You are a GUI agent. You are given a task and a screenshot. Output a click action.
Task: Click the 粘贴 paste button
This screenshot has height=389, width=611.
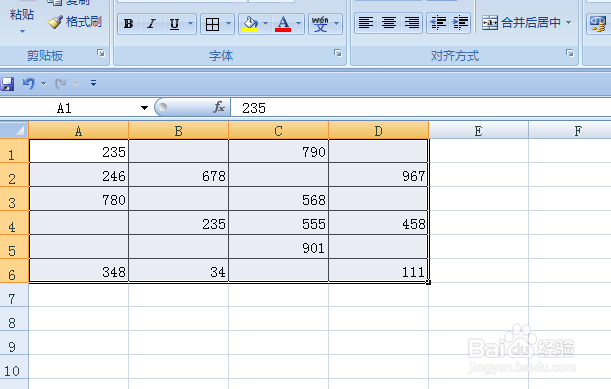pyautogui.click(x=22, y=15)
